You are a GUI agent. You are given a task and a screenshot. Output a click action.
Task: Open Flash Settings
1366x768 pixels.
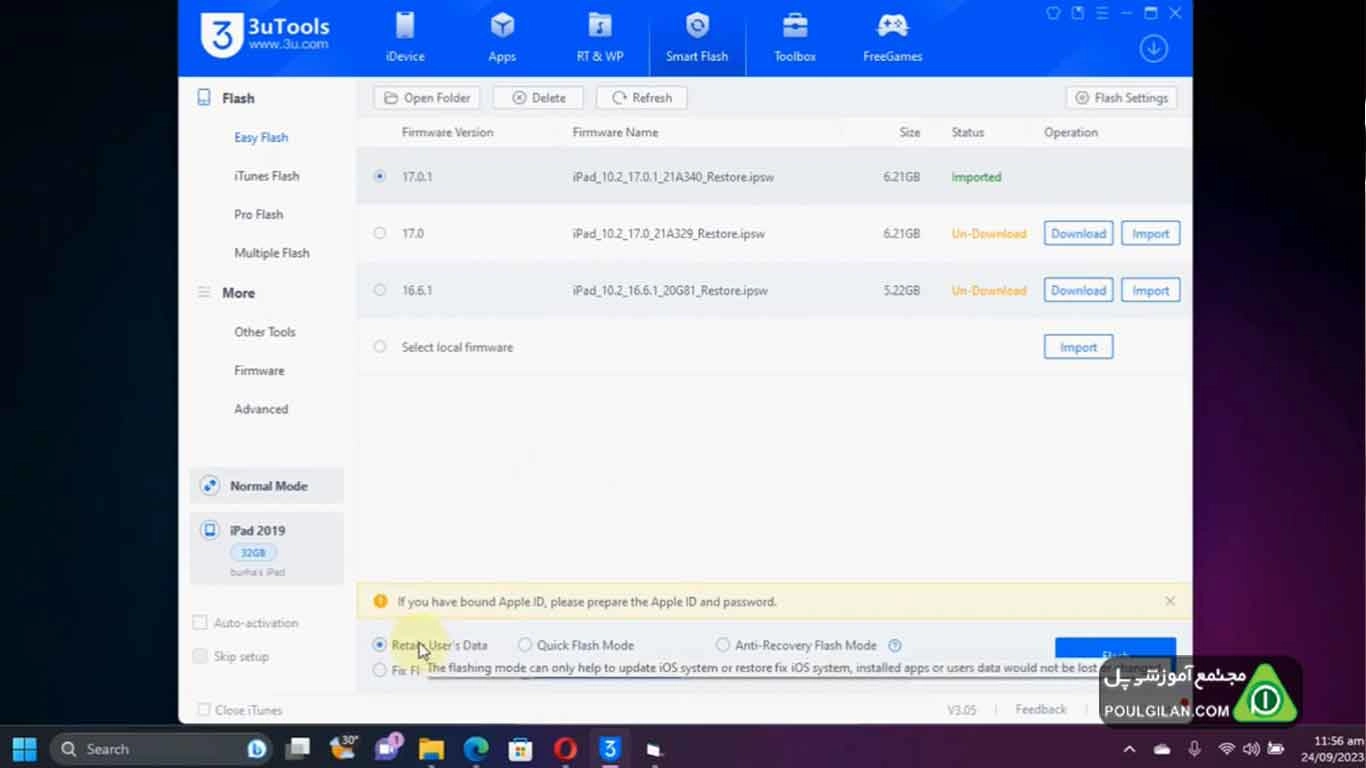coord(1121,98)
